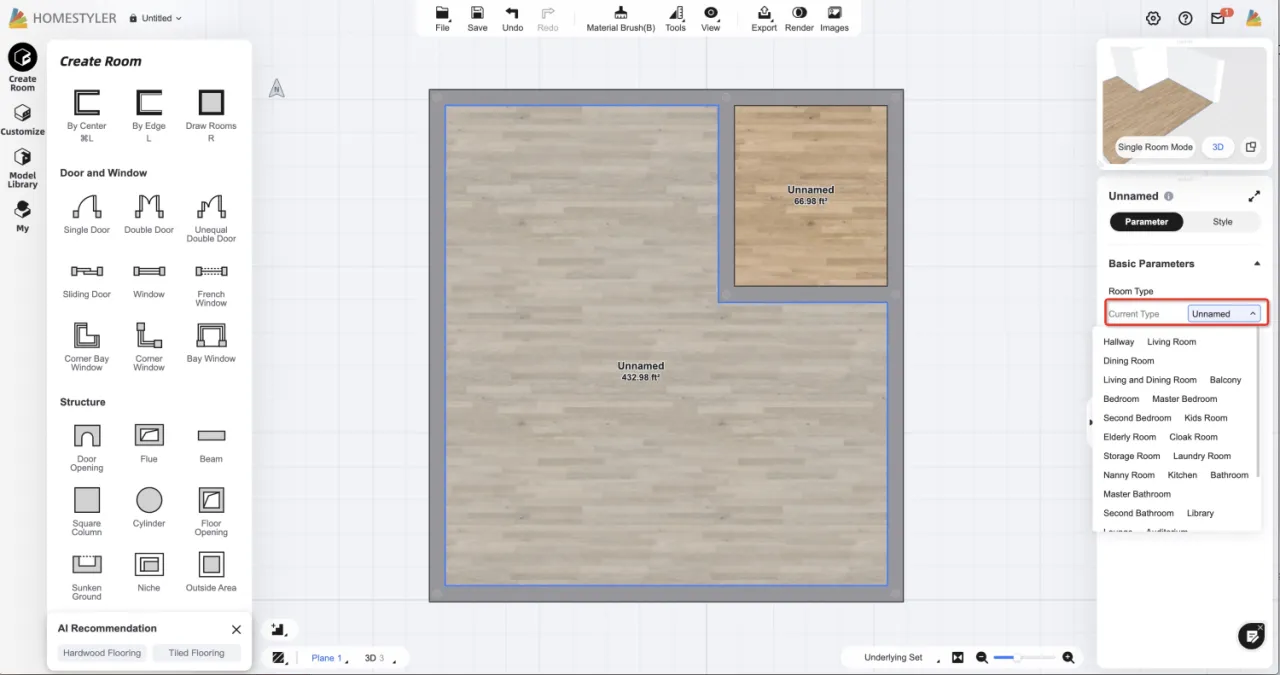1280x675 pixels.
Task: Click the zoom level slider
Action: 1018,657
